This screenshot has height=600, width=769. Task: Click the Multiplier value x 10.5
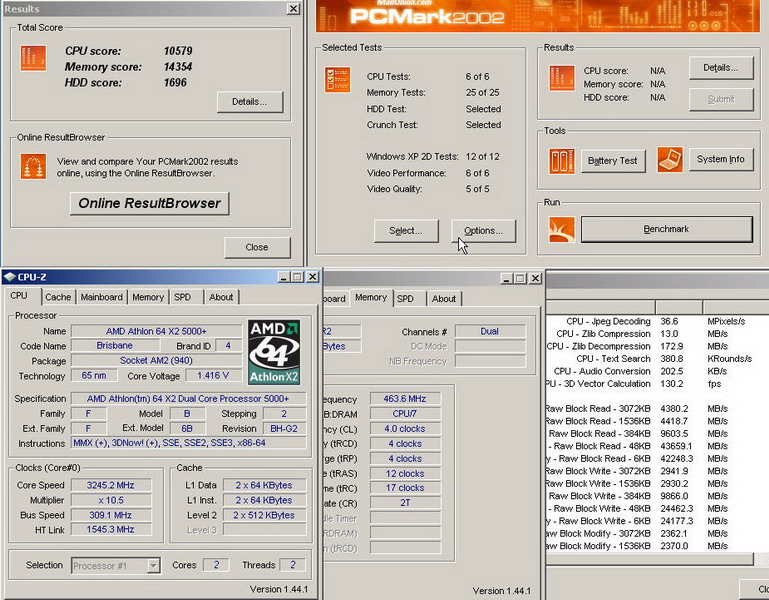[x=111, y=500]
